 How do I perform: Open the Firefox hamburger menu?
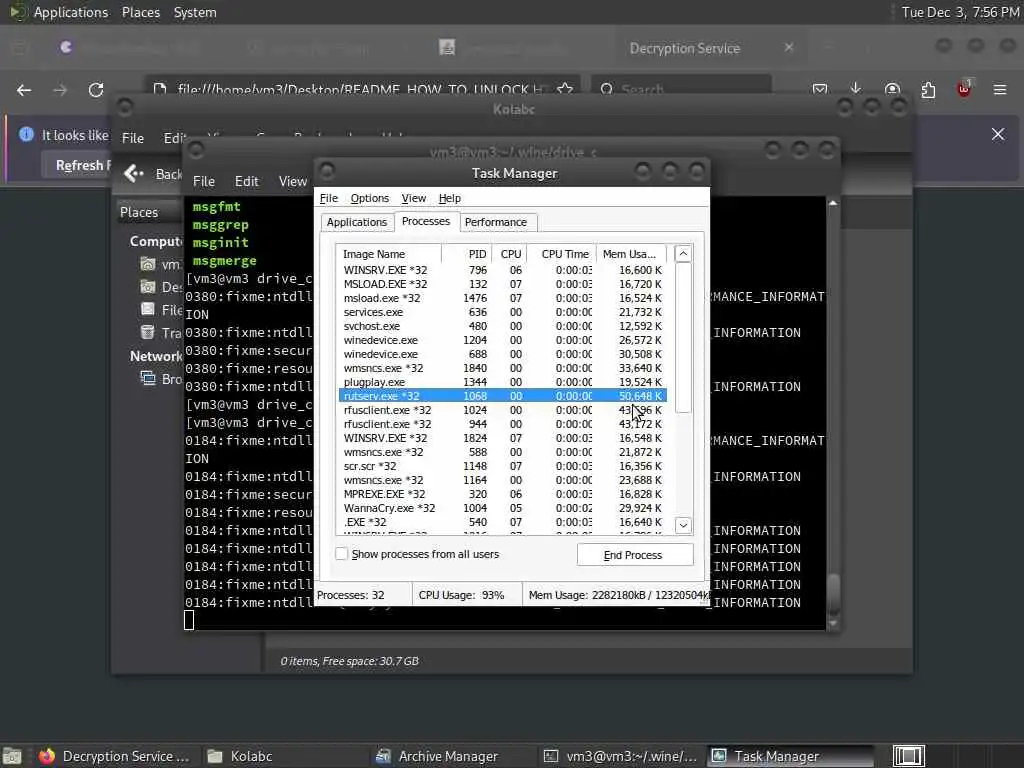tap(1000, 90)
